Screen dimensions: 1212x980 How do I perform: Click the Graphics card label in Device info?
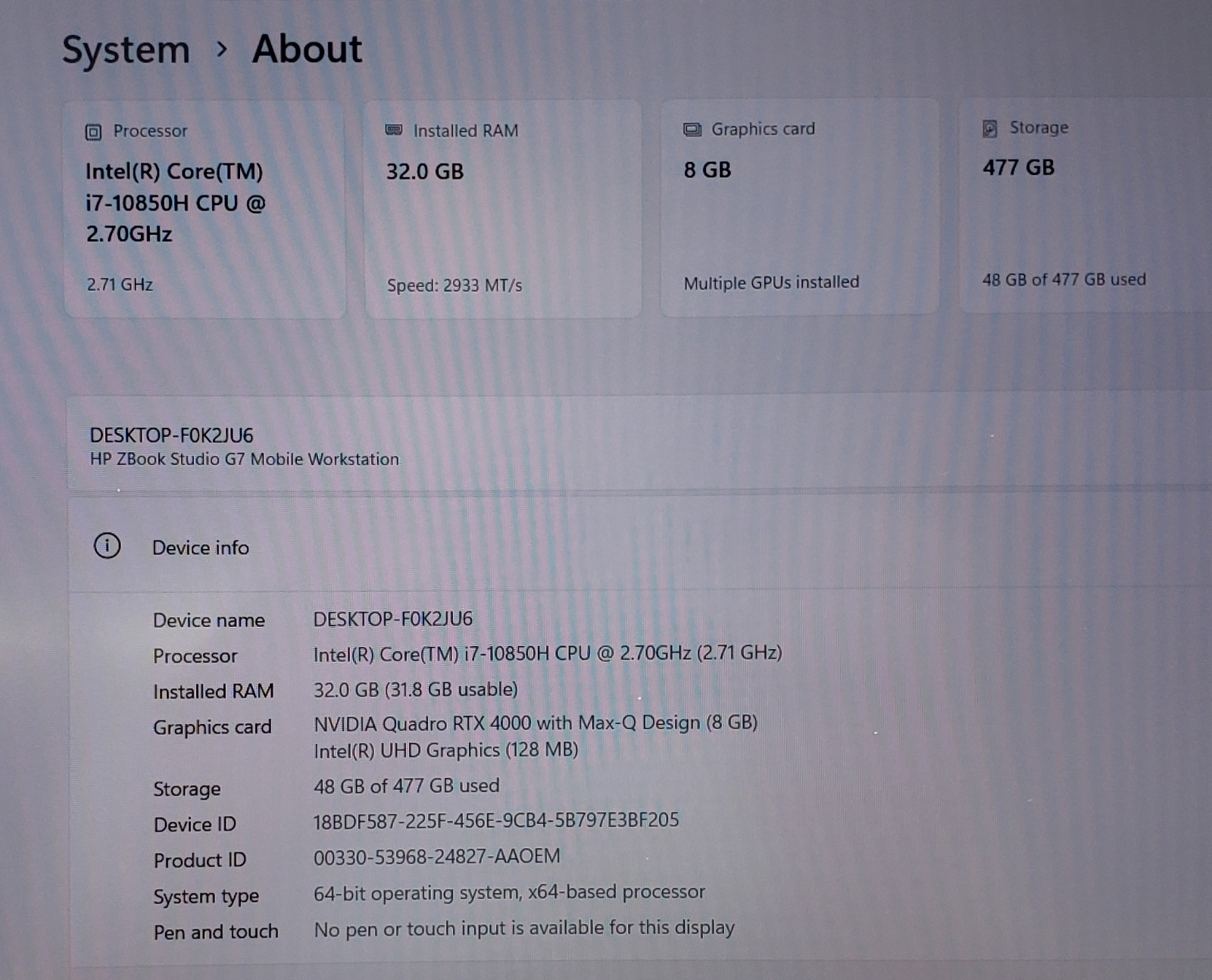point(212,728)
